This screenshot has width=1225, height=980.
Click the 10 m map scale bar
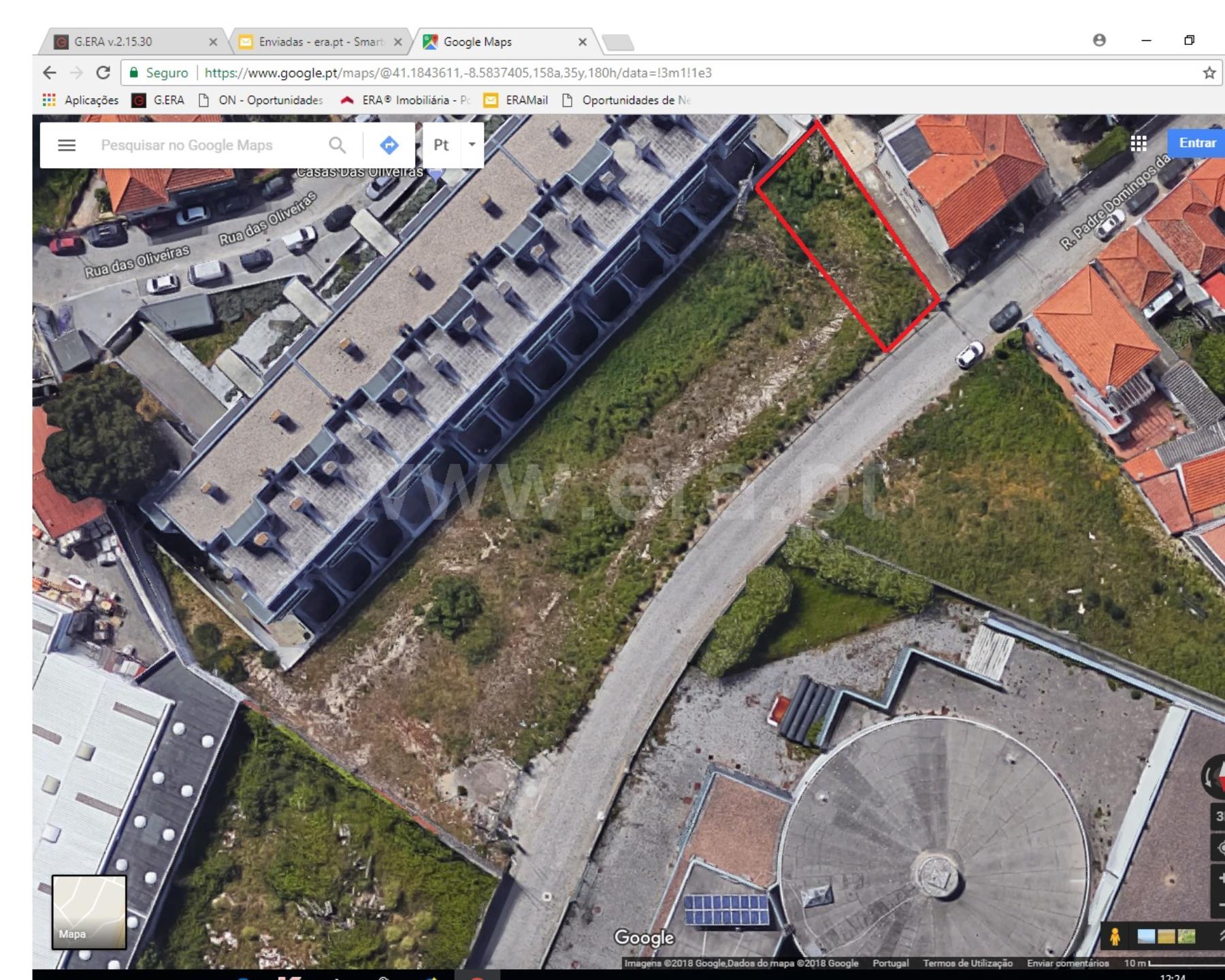(x=1173, y=963)
